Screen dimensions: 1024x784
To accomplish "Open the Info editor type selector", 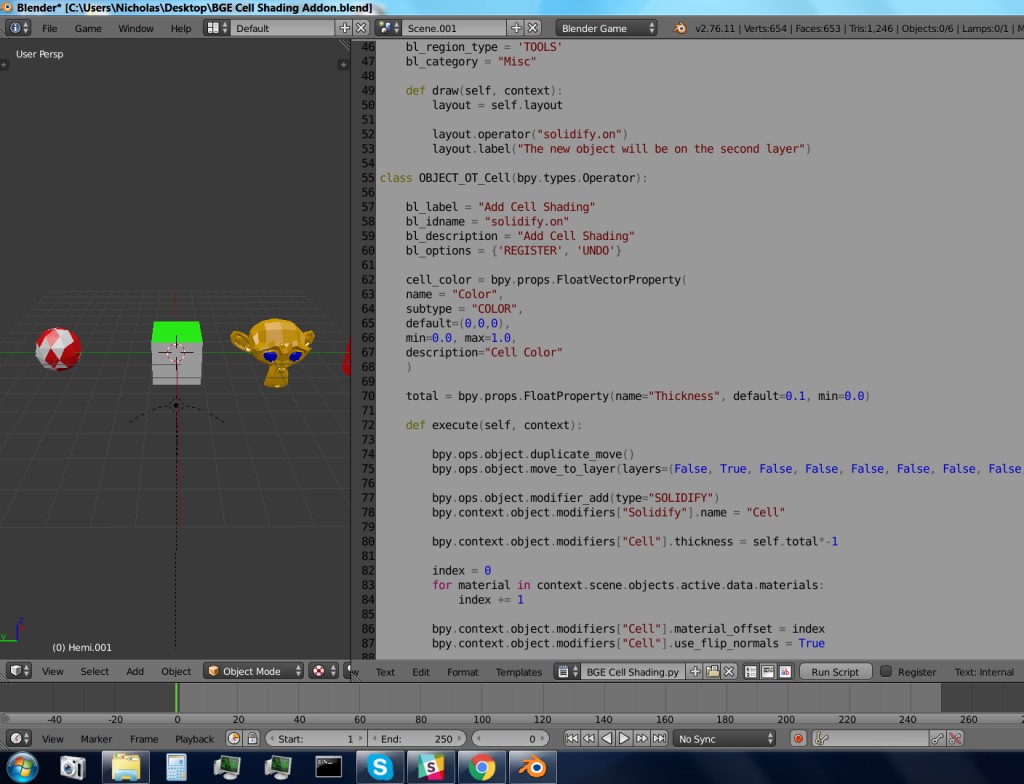I will [18, 28].
